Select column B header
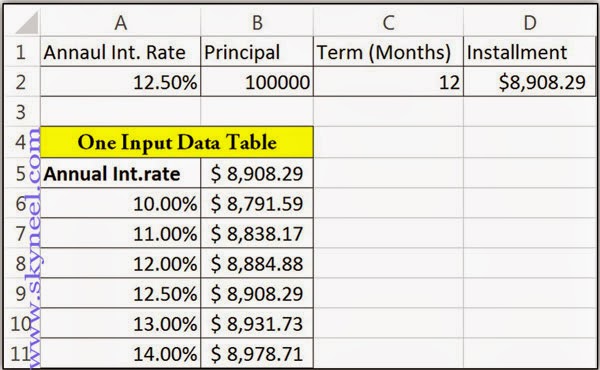 point(257,23)
